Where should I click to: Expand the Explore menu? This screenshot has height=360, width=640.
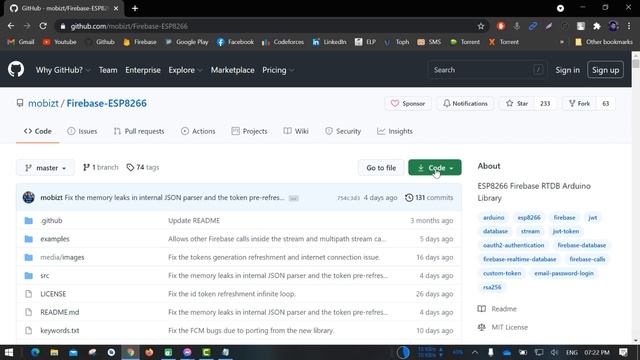click(186, 70)
